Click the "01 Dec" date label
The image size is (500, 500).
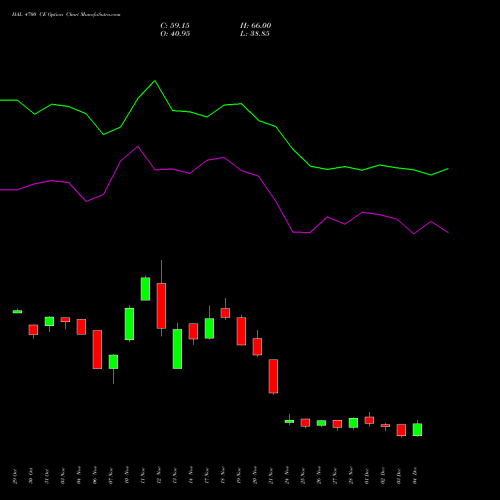[367, 476]
